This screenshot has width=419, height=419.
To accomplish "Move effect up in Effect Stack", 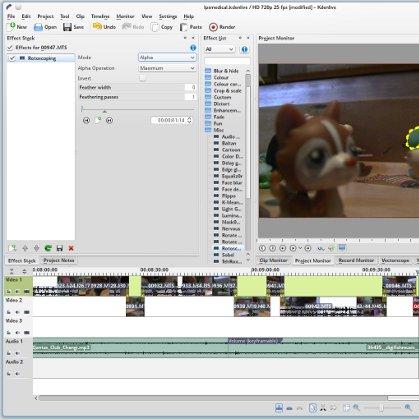I will point(25,248).
